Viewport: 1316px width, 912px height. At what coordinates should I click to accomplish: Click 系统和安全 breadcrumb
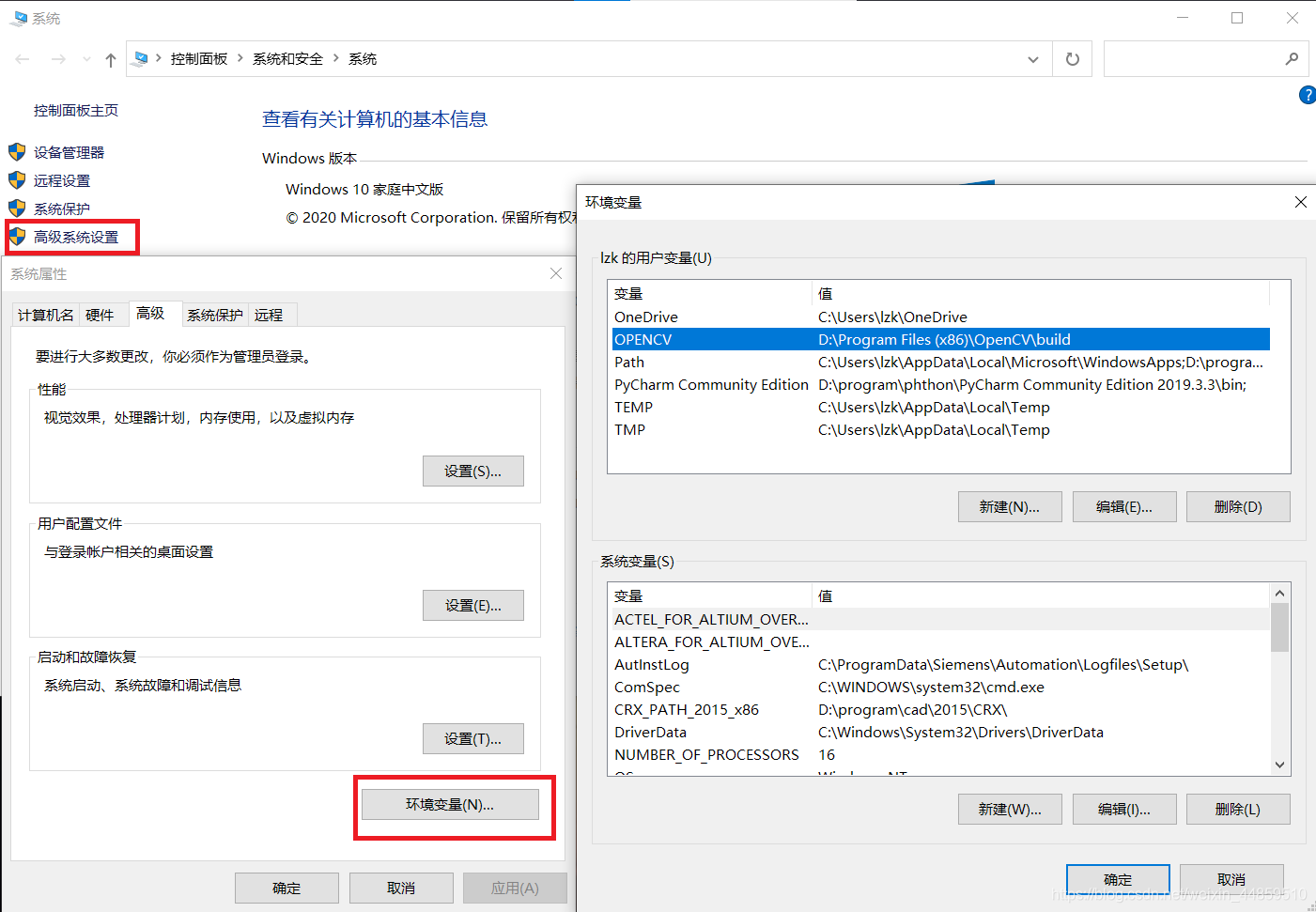pos(287,59)
